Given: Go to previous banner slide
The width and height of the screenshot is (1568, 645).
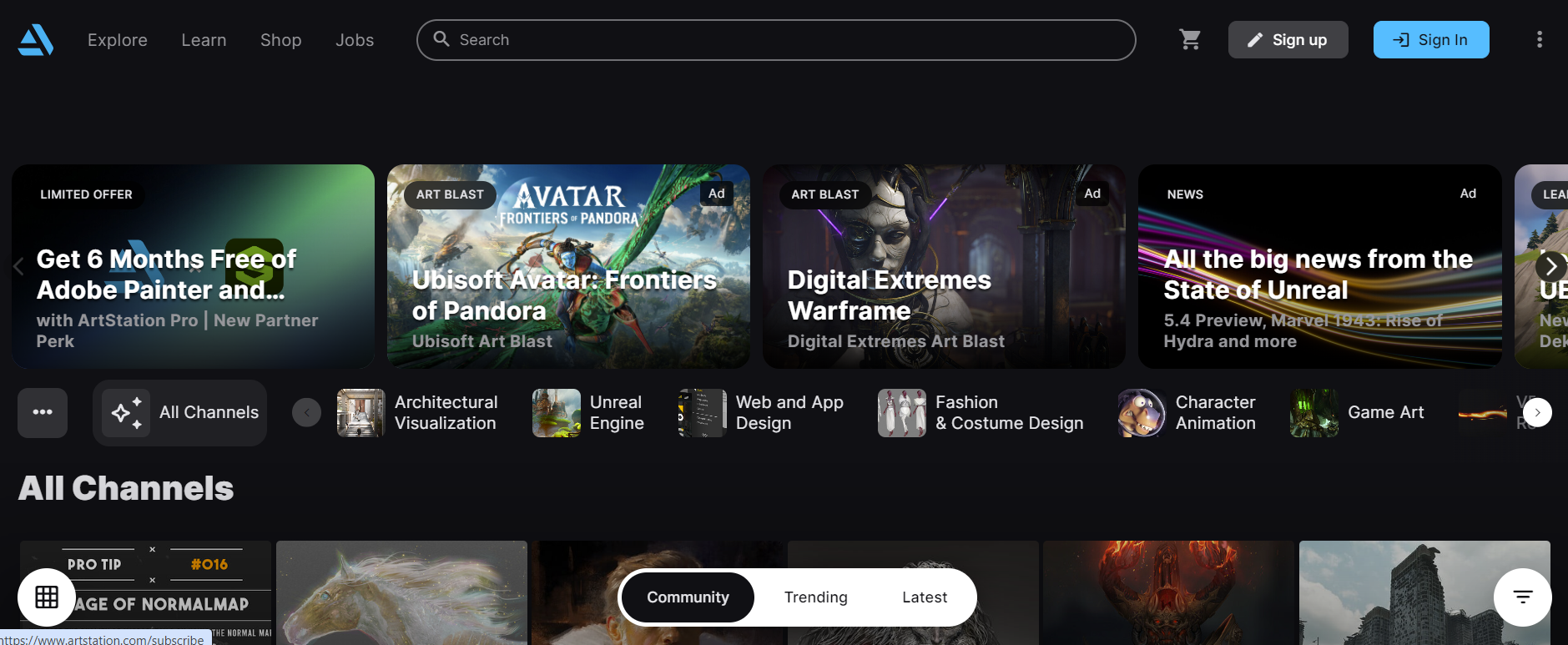Looking at the screenshot, I should click(x=18, y=267).
